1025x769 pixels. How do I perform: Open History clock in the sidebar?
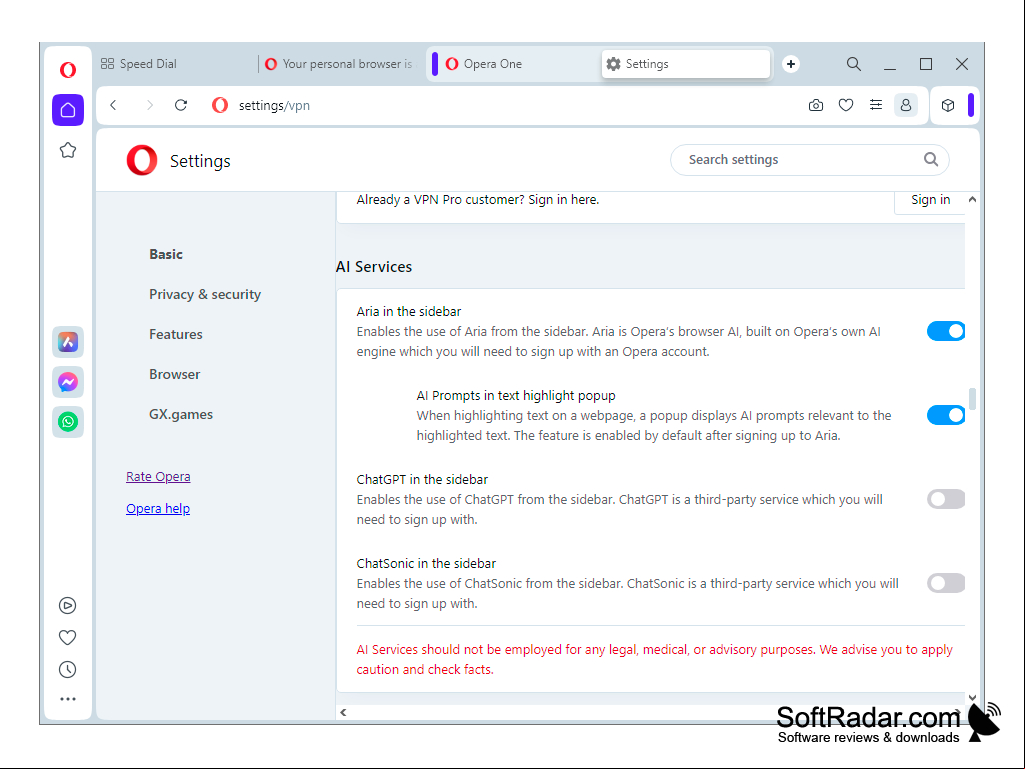click(x=67, y=670)
